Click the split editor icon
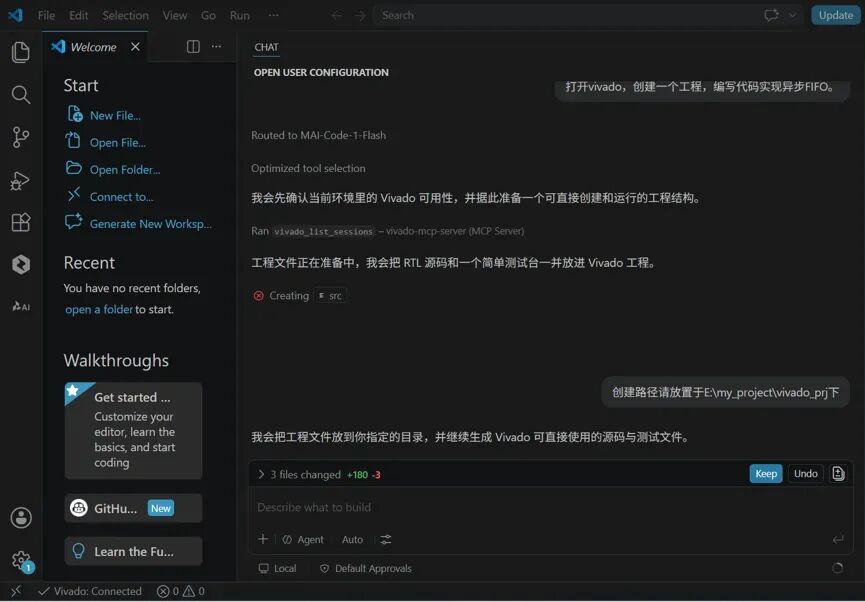Viewport: 865px width, 602px height. 193,46
